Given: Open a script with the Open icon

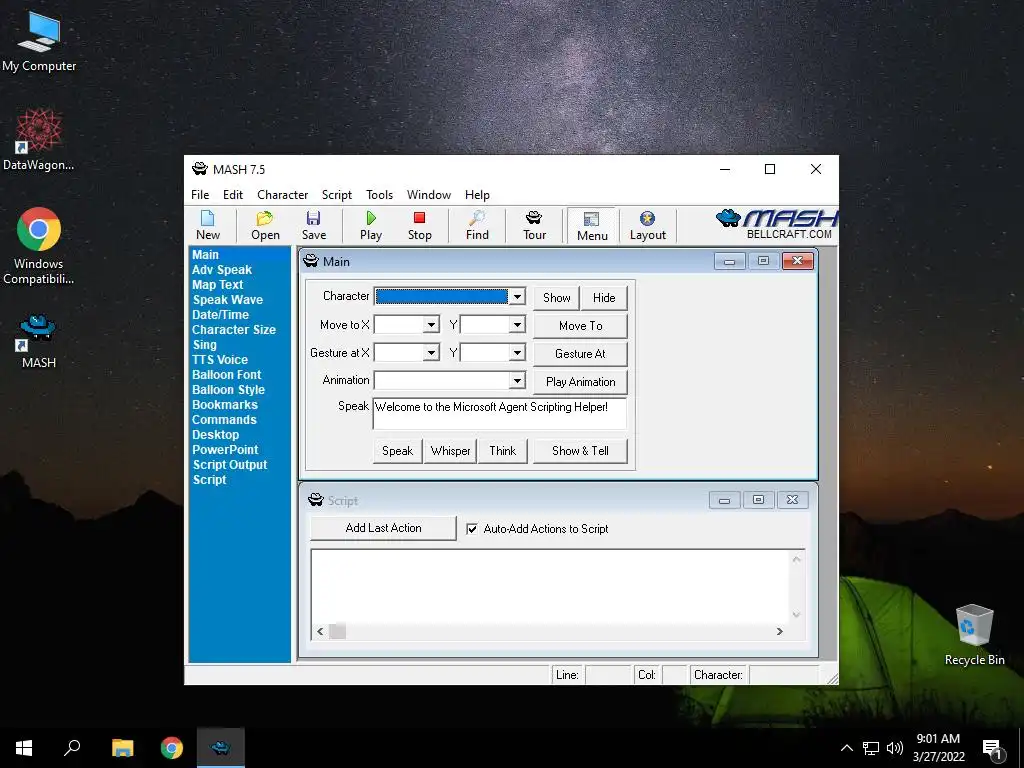Looking at the screenshot, I should pos(265,226).
